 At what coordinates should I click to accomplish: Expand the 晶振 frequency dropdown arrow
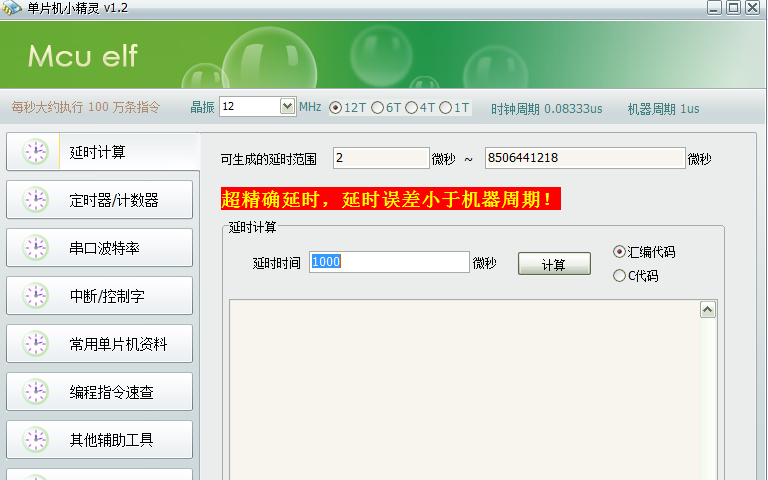pyautogui.click(x=287, y=106)
